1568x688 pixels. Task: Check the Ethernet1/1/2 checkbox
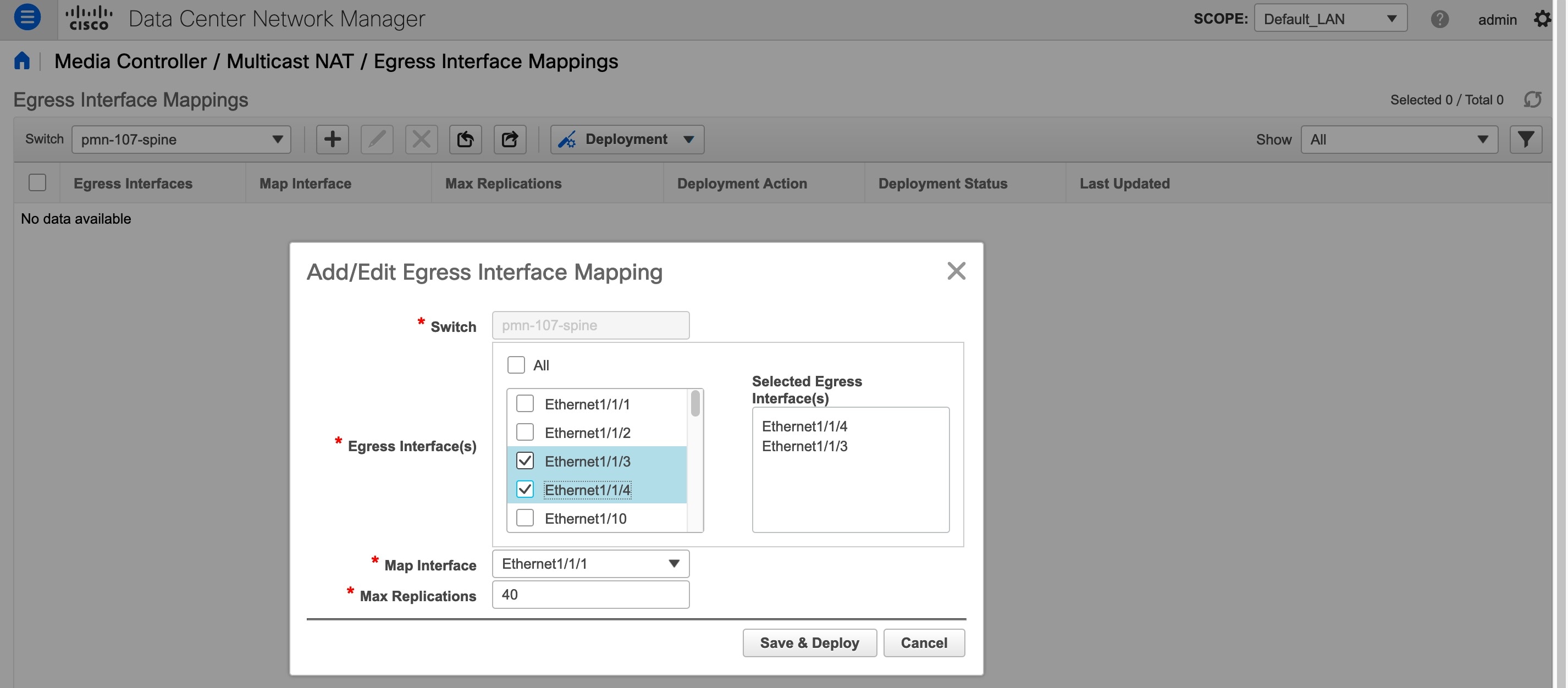pyautogui.click(x=524, y=432)
